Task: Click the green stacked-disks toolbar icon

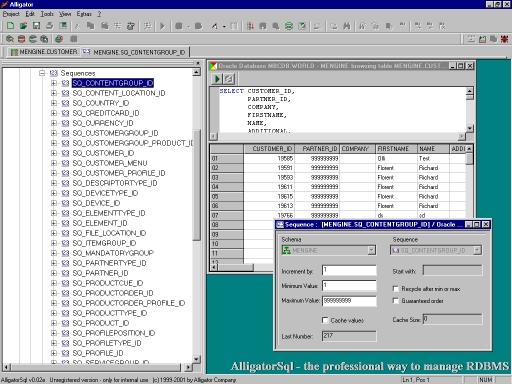Action: [289, 26]
